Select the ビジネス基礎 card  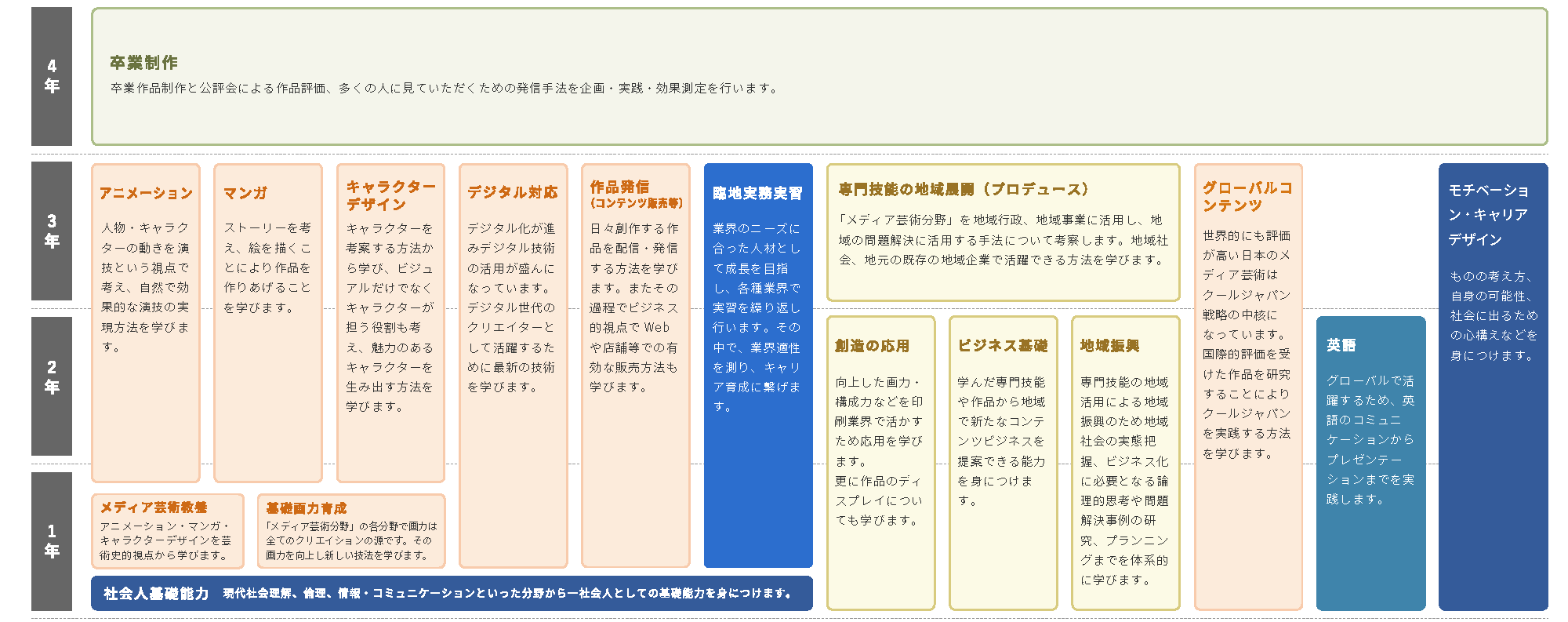[1003, 463]
